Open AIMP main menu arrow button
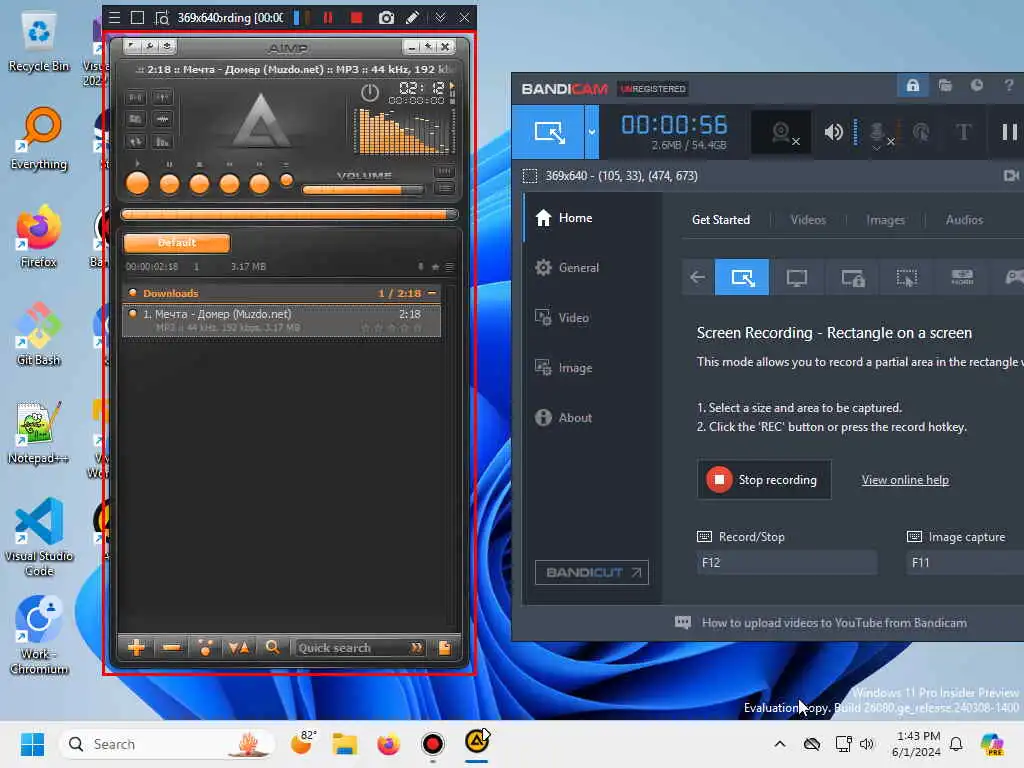1024x768 pixels. (x=131, y=46)
